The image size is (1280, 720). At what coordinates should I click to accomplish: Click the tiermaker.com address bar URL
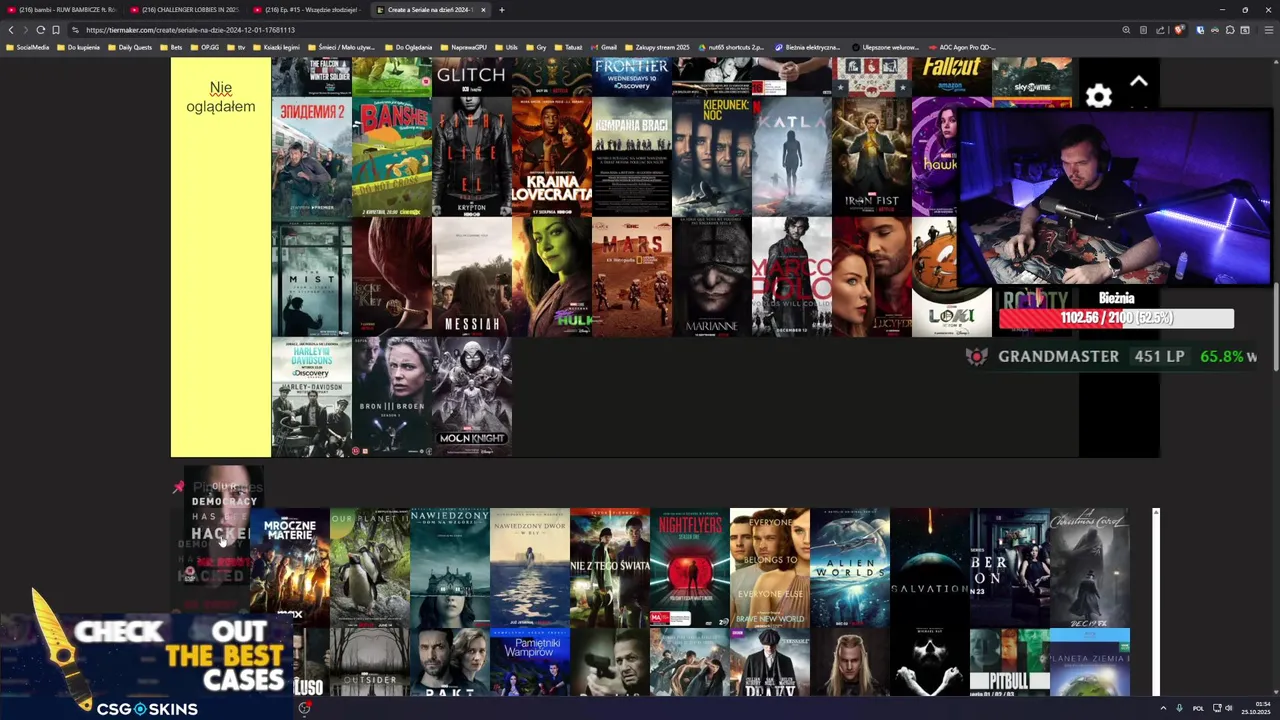pyautogui.click(x=190, y=30)
